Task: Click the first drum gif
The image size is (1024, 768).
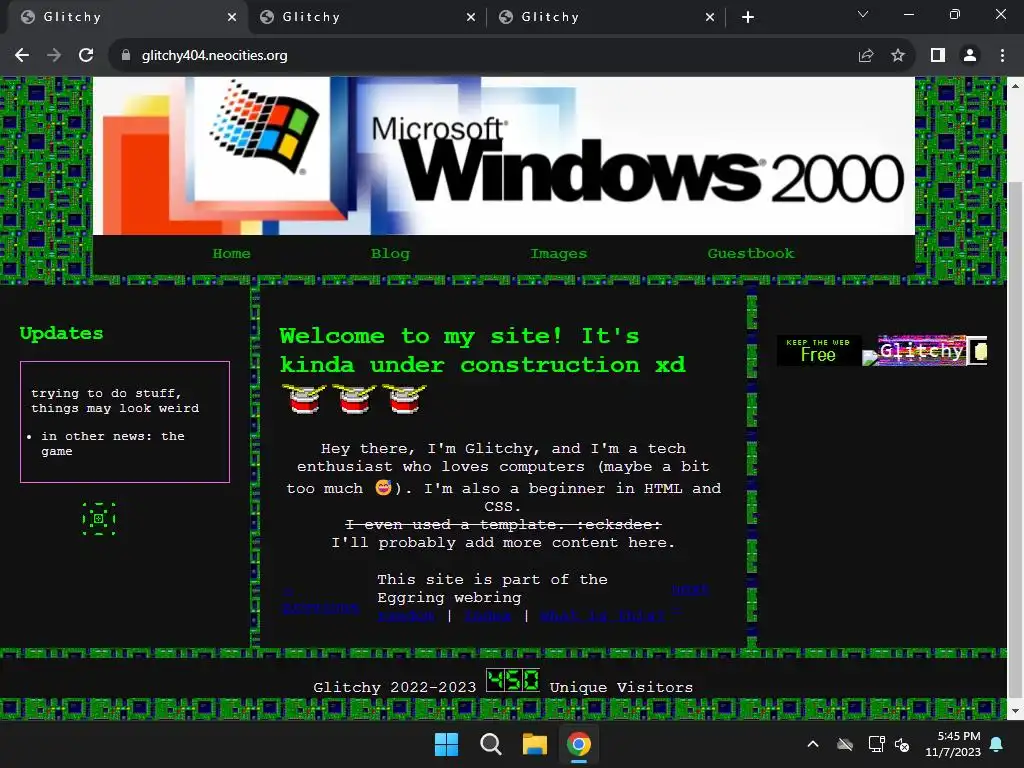Action: coord(304,398)
